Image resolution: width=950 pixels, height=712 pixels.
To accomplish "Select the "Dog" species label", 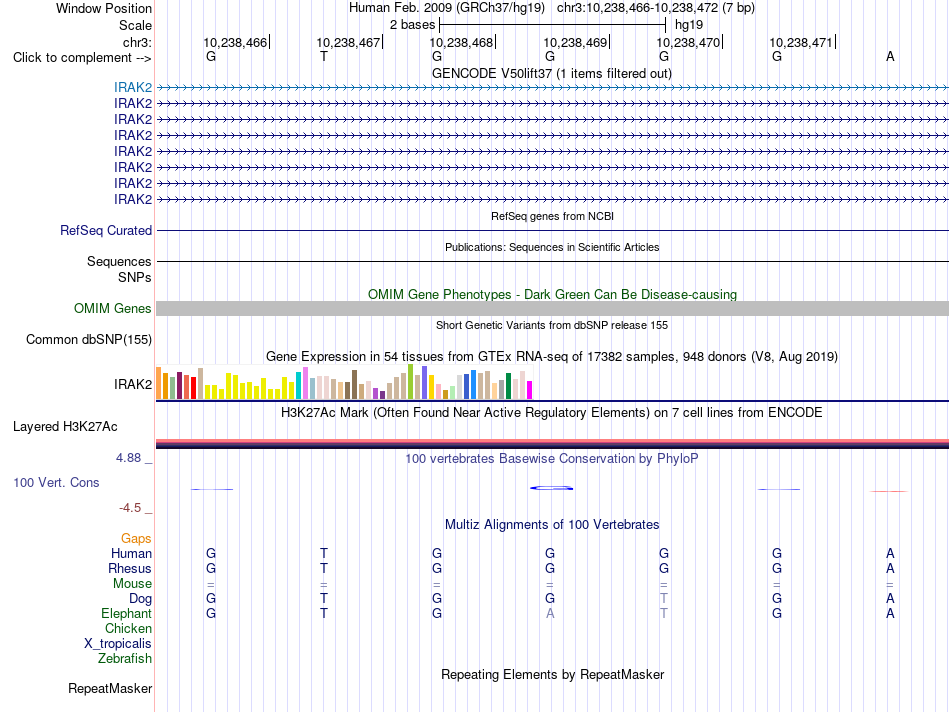I will click(x=141, y=599).
